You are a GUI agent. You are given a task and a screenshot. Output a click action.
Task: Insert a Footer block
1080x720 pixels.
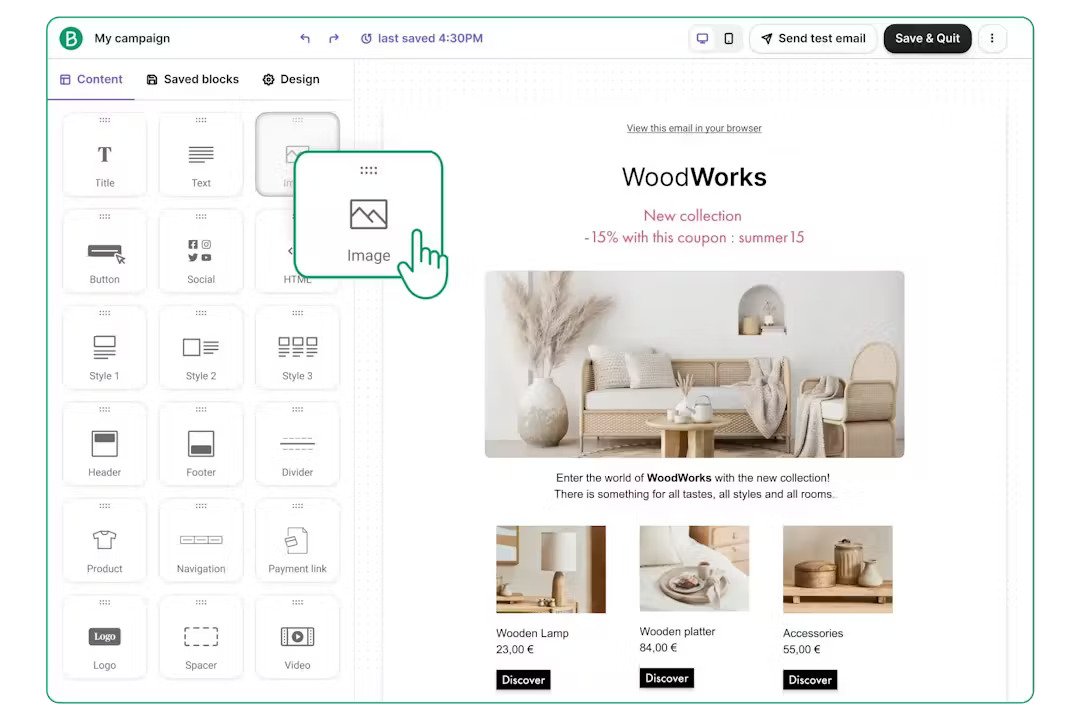coord(201,444)
